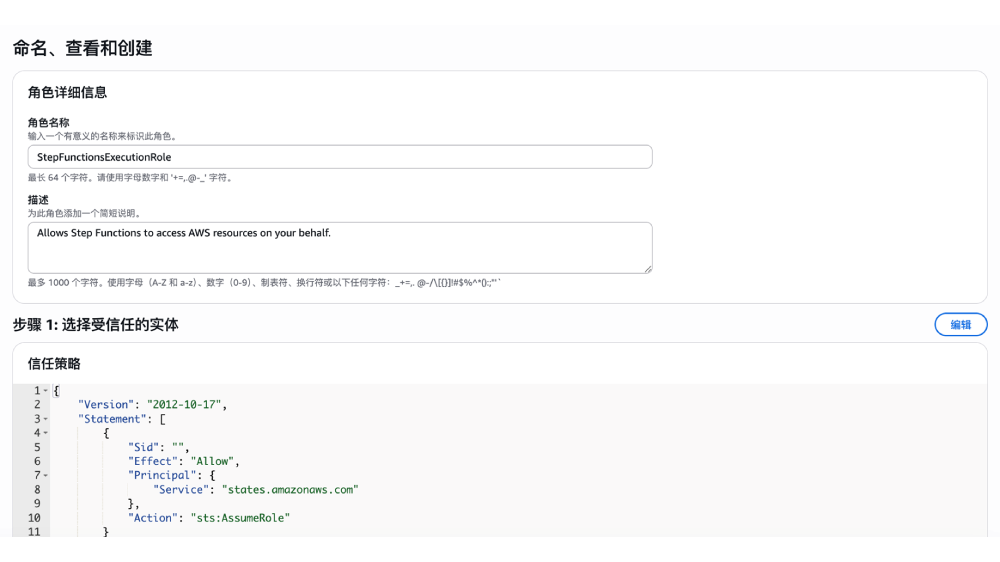Click the 角色名称 input field
The height and width of the screenshot is (562, 1000).
tap(340, 157)
